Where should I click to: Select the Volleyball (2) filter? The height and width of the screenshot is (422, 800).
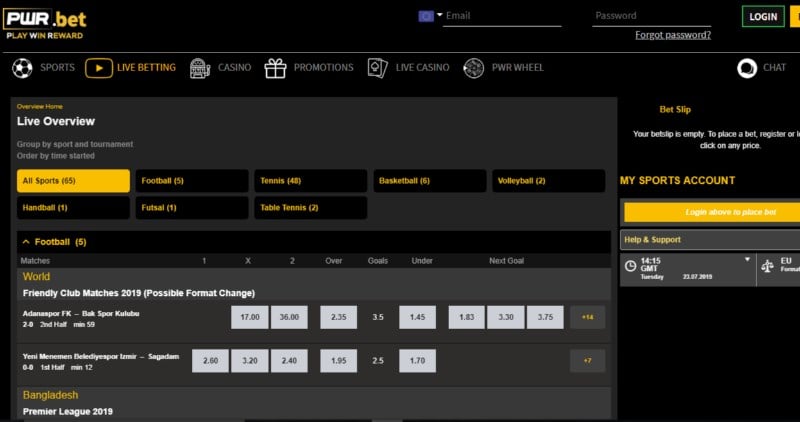coord(548,181)
